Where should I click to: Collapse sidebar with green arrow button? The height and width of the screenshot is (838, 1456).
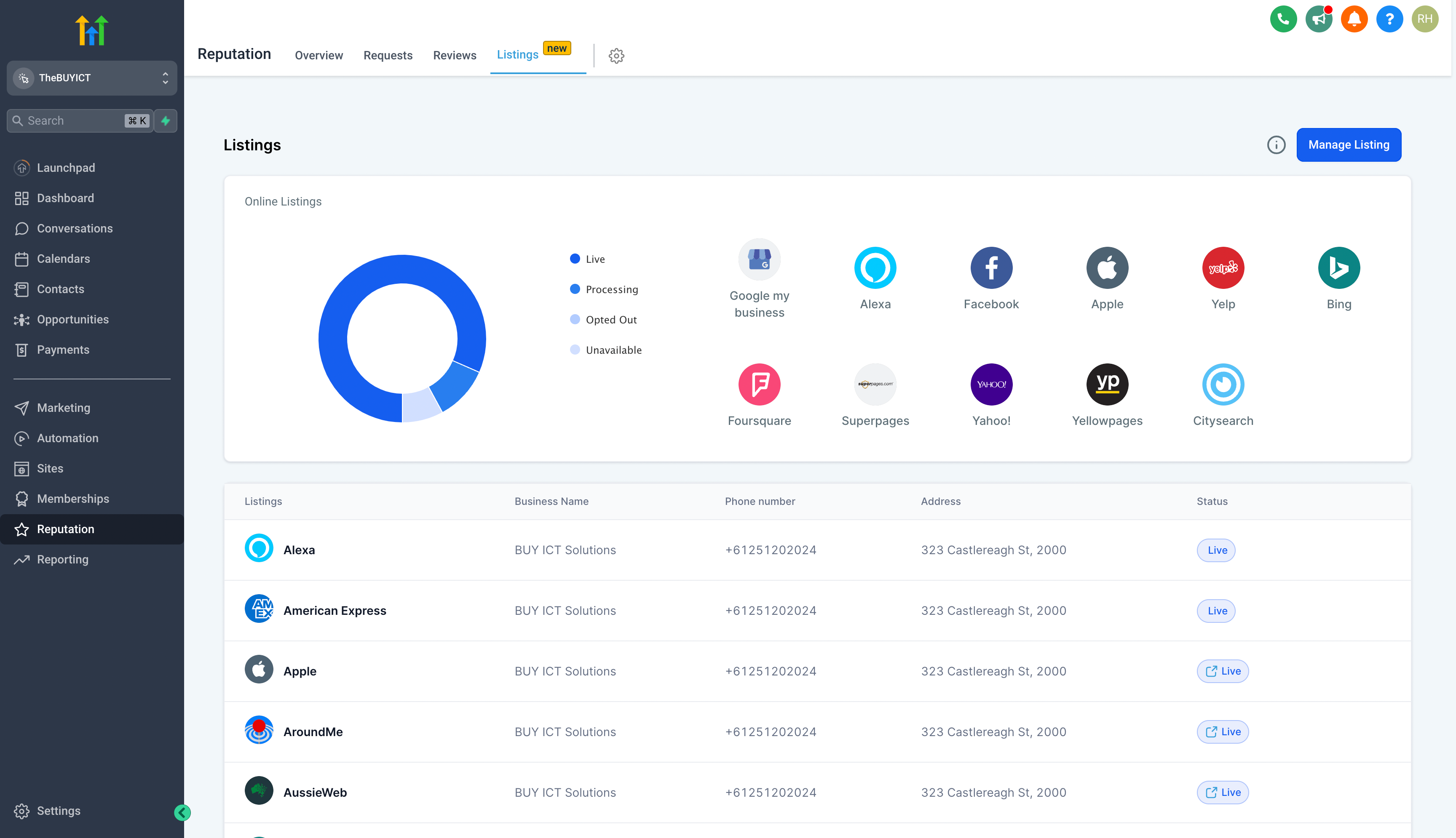click(x=182, y=812)
